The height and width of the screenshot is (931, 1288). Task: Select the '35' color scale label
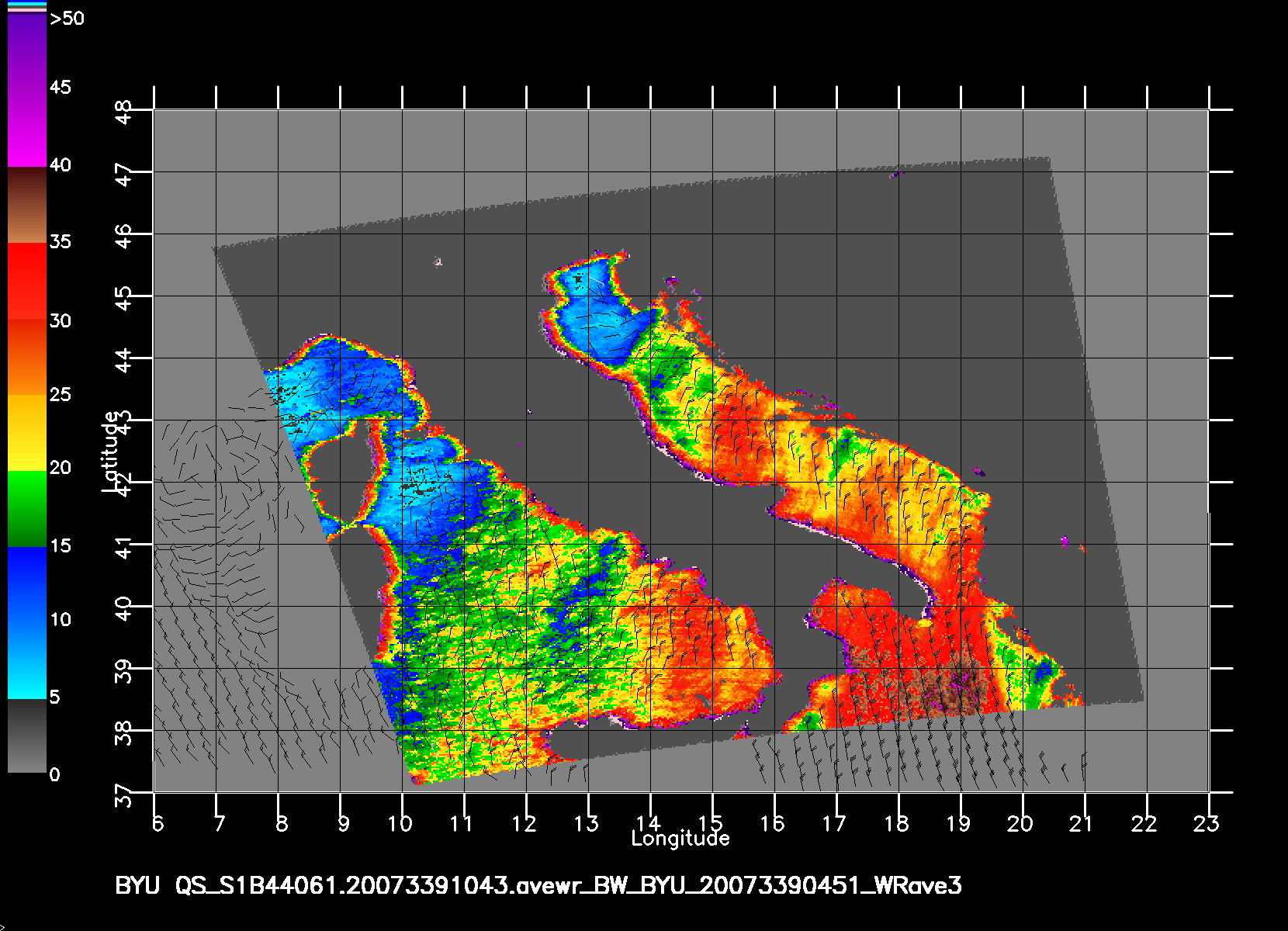pyautogui.click(x=60, y=241)
